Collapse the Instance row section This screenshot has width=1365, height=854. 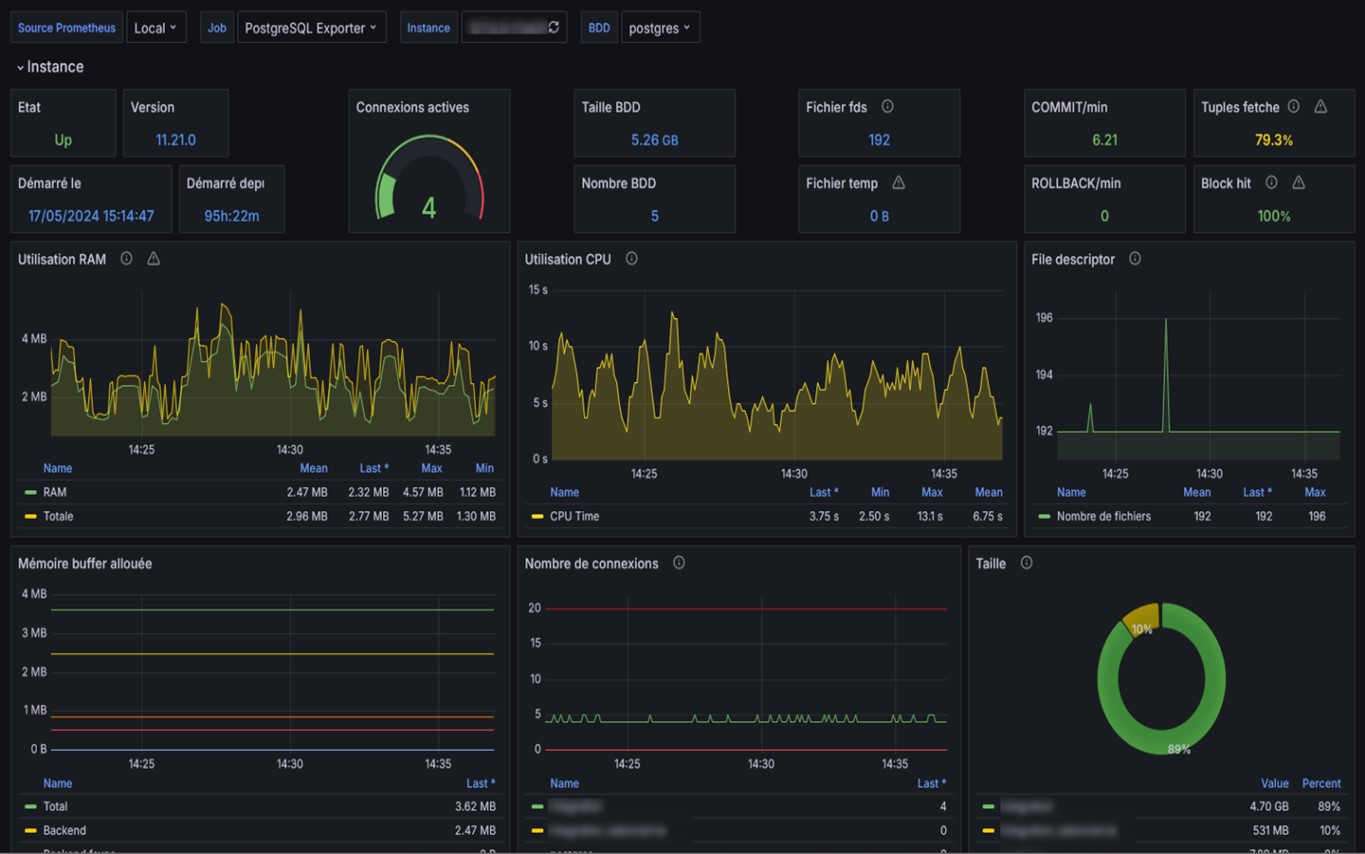50,67
